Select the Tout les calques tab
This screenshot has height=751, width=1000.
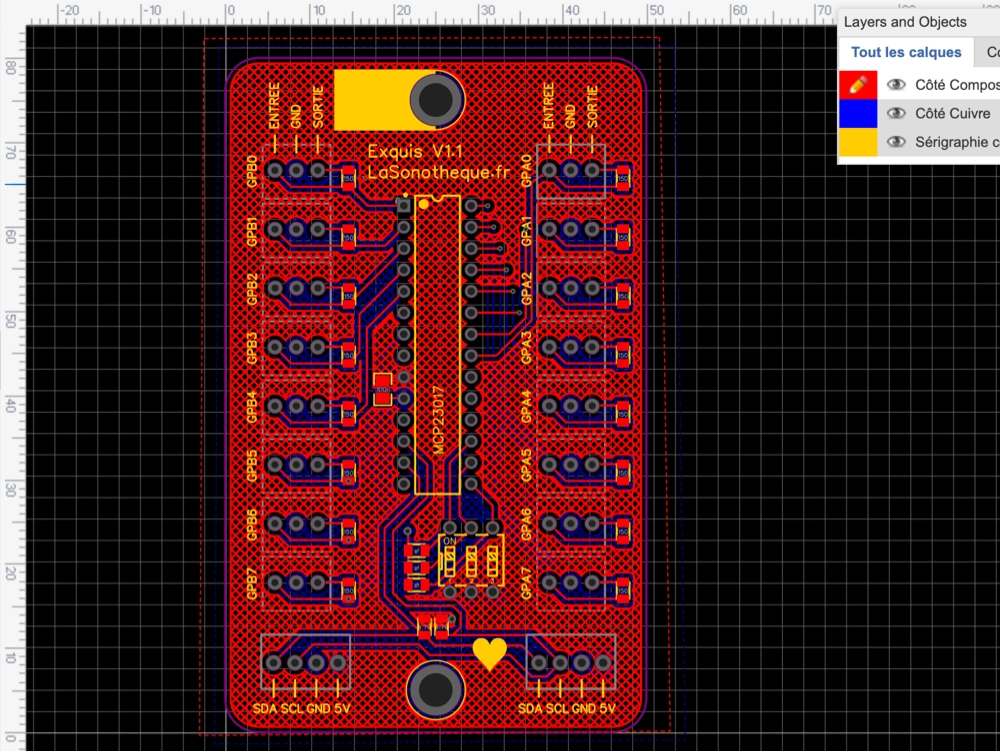coord(906,52)
